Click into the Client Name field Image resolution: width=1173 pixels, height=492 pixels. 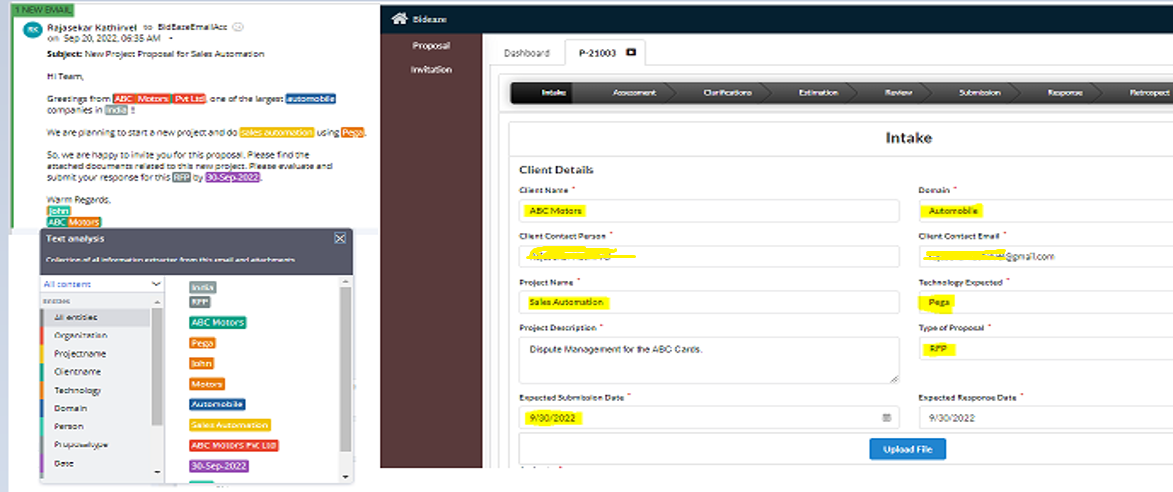[x=708, y=211]
